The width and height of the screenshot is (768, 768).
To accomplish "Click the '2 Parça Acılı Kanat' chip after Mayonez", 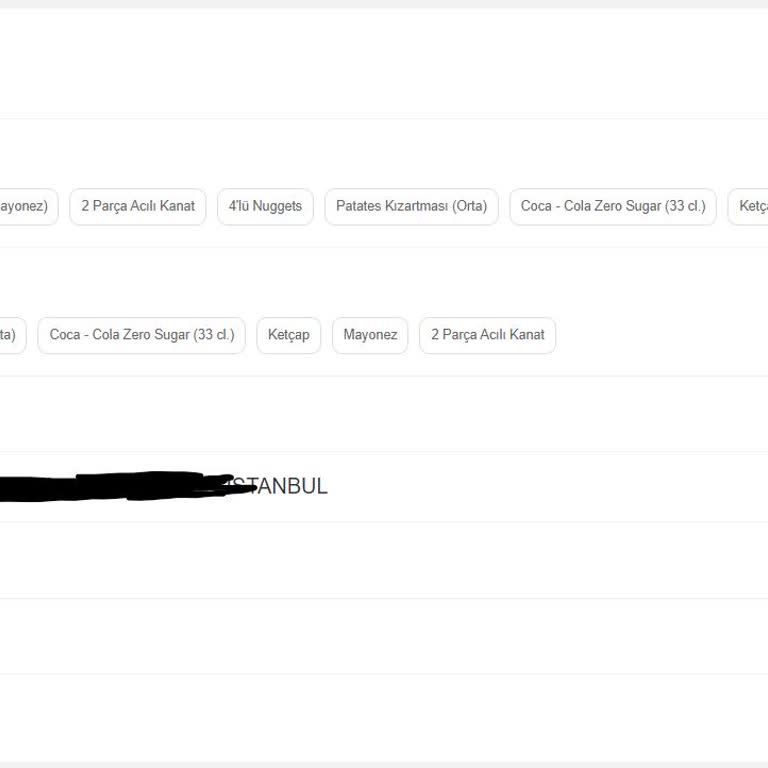I will coord(487,336).
